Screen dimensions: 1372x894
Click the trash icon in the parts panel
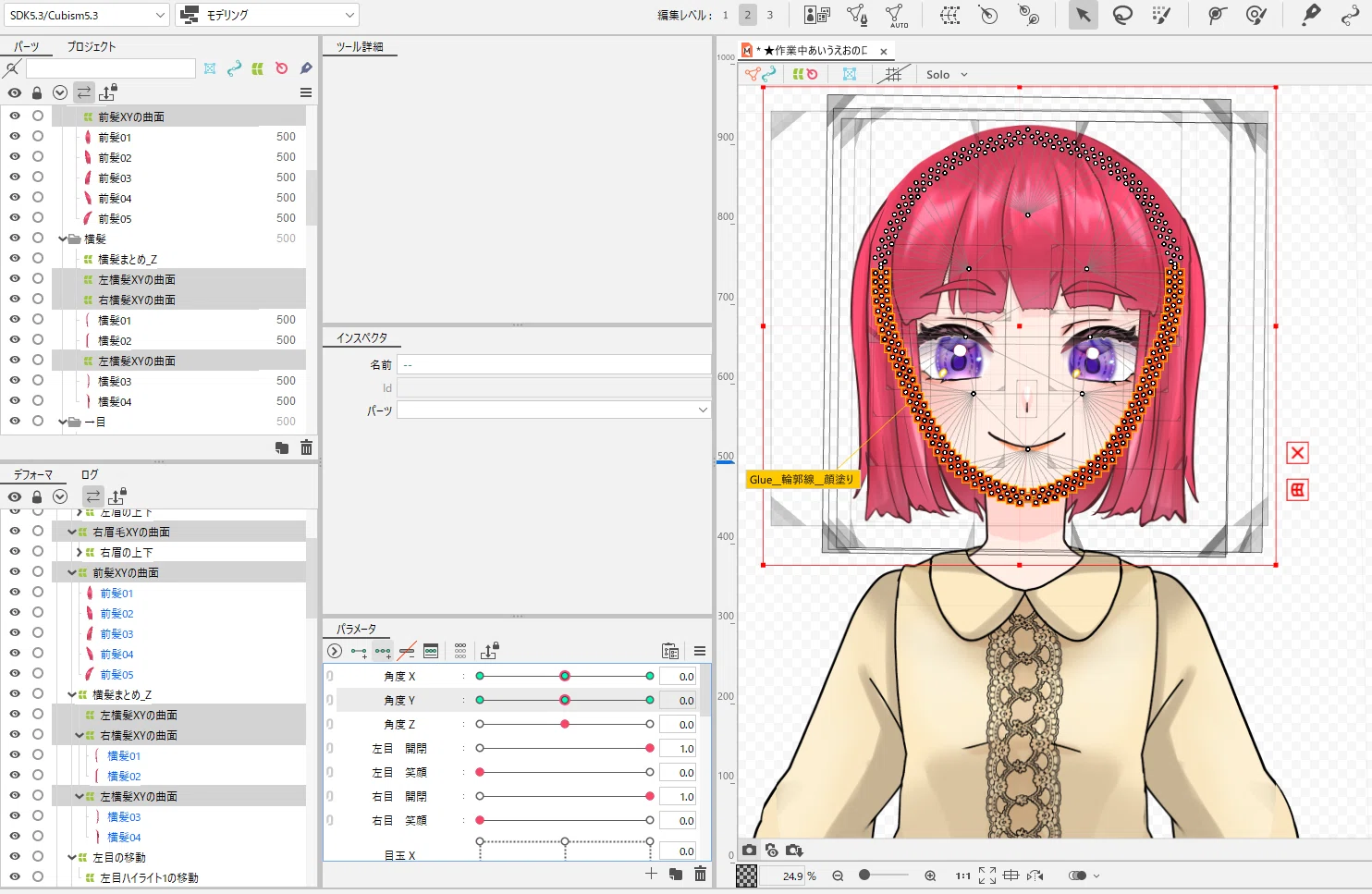pos(306,448)
